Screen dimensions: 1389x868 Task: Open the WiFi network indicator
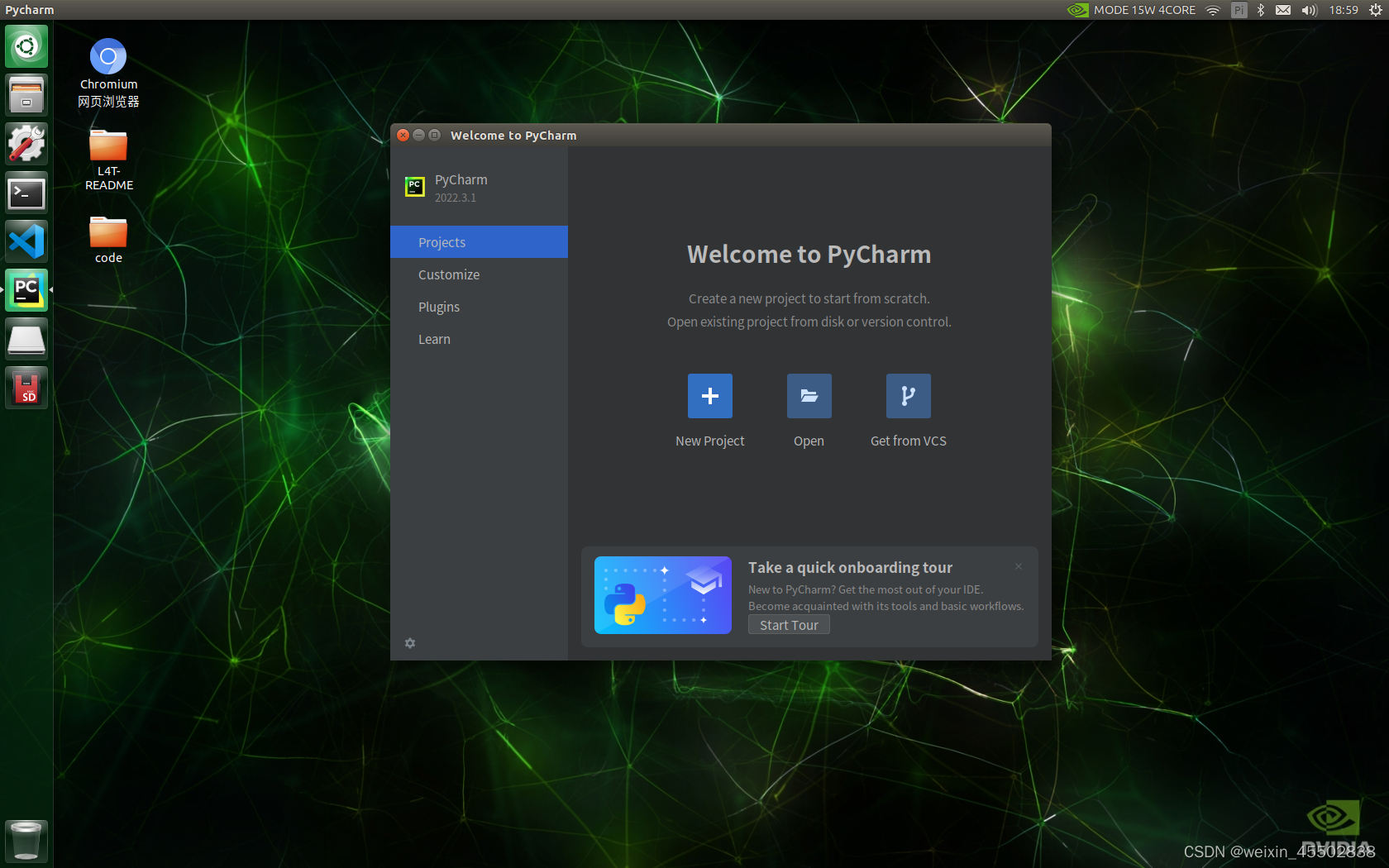pyautogui.click(x=1212, y=10)
